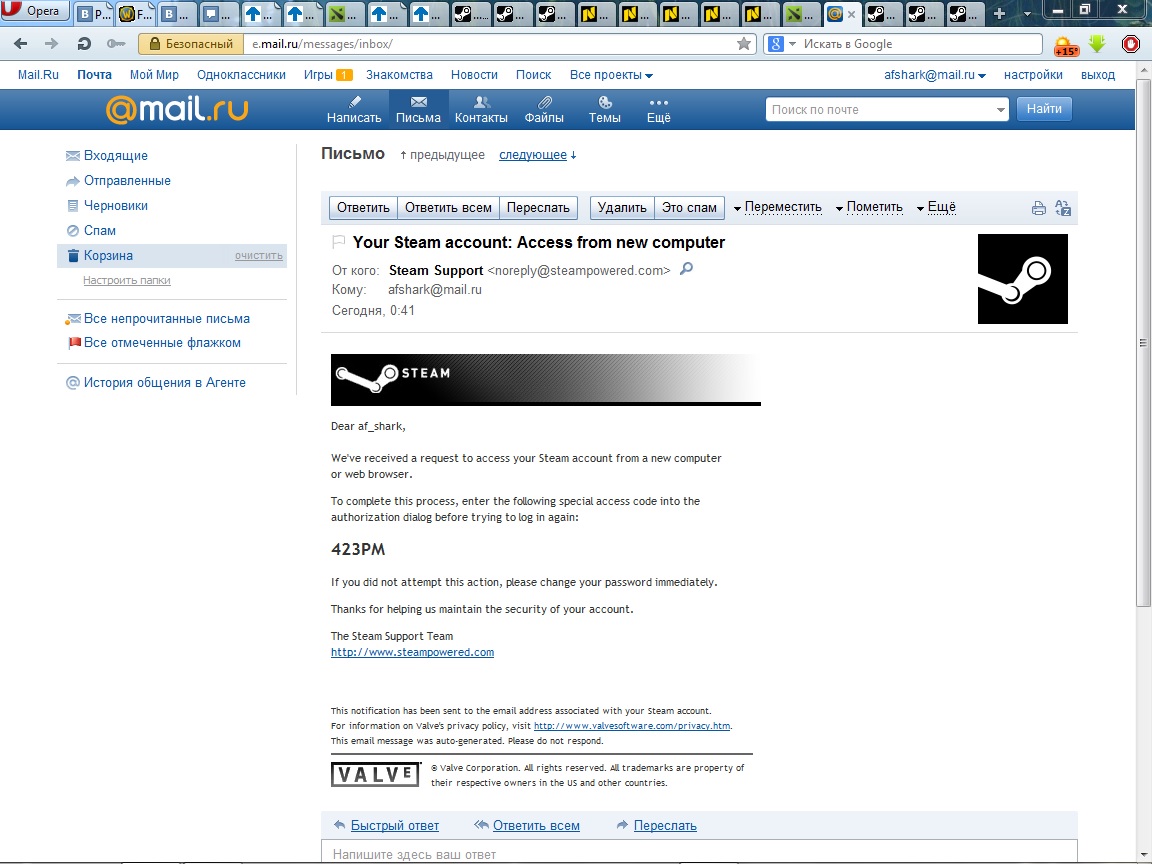This screenshot has height=864, width=1152.
Task: Show Все отмеченные флажком
Action: [162, 343]
